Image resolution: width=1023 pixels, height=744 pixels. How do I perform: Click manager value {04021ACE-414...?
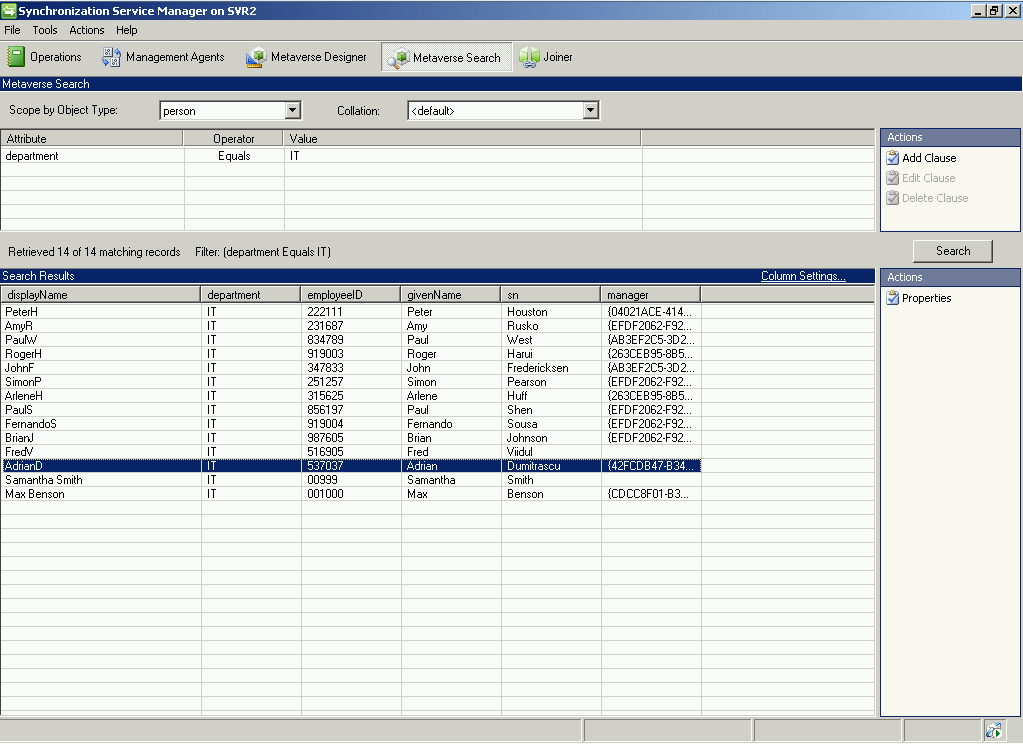pyautogui.click(x=649, y=312)
